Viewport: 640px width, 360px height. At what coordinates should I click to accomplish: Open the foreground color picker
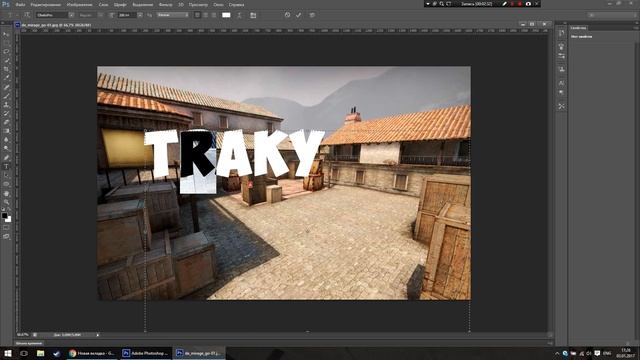coord(4,215)
